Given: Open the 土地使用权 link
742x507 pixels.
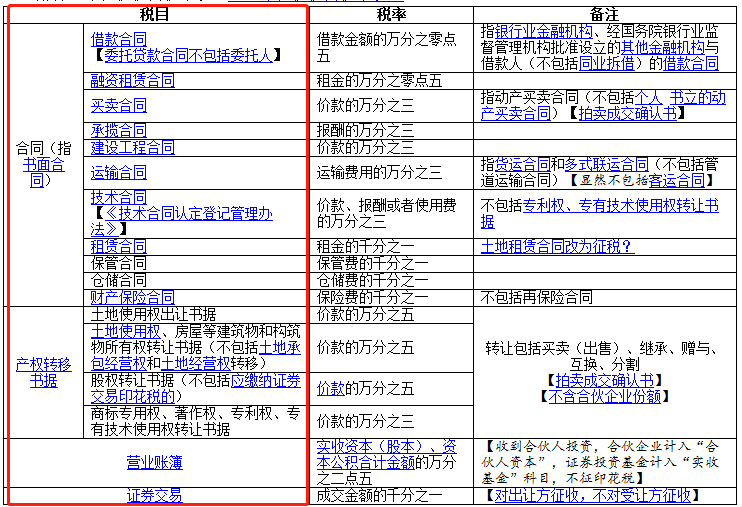Looking at the screenshot, I should click(125, 331).
